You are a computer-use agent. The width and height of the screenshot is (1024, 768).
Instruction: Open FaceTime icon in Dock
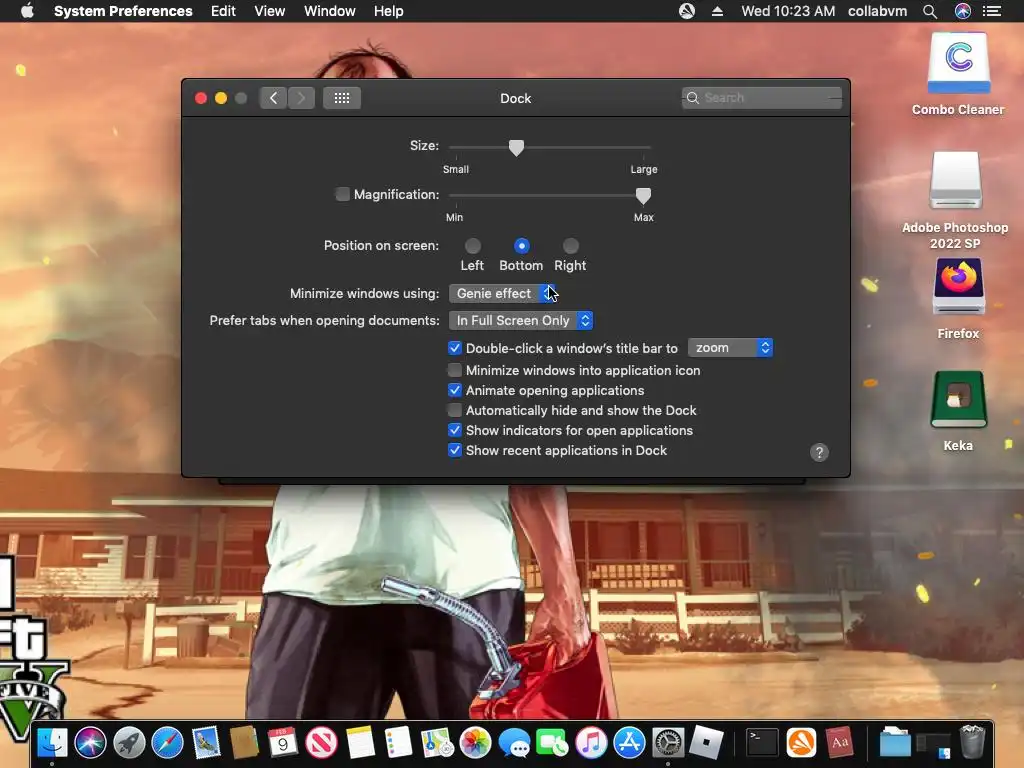tap(552, 743)
